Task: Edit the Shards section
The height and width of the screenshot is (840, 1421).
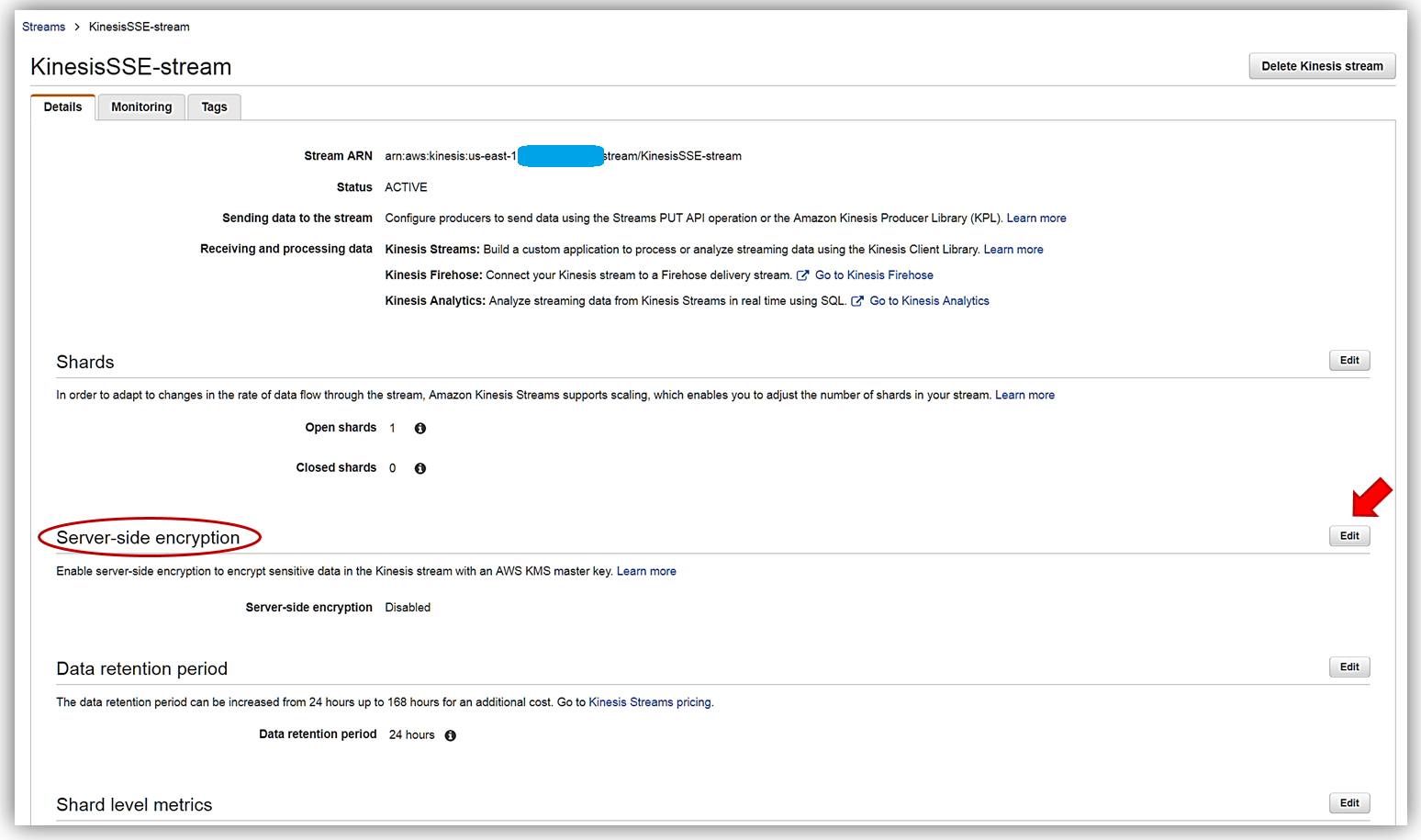Action: point(1348,361)
